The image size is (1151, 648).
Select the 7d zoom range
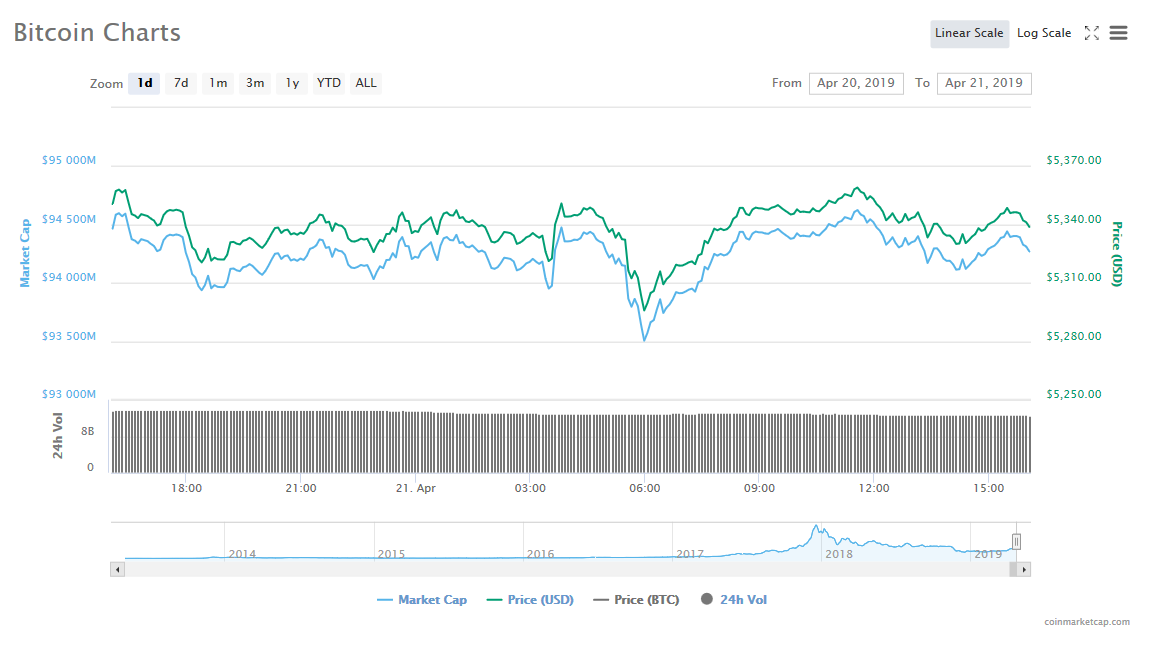(181, 83)
